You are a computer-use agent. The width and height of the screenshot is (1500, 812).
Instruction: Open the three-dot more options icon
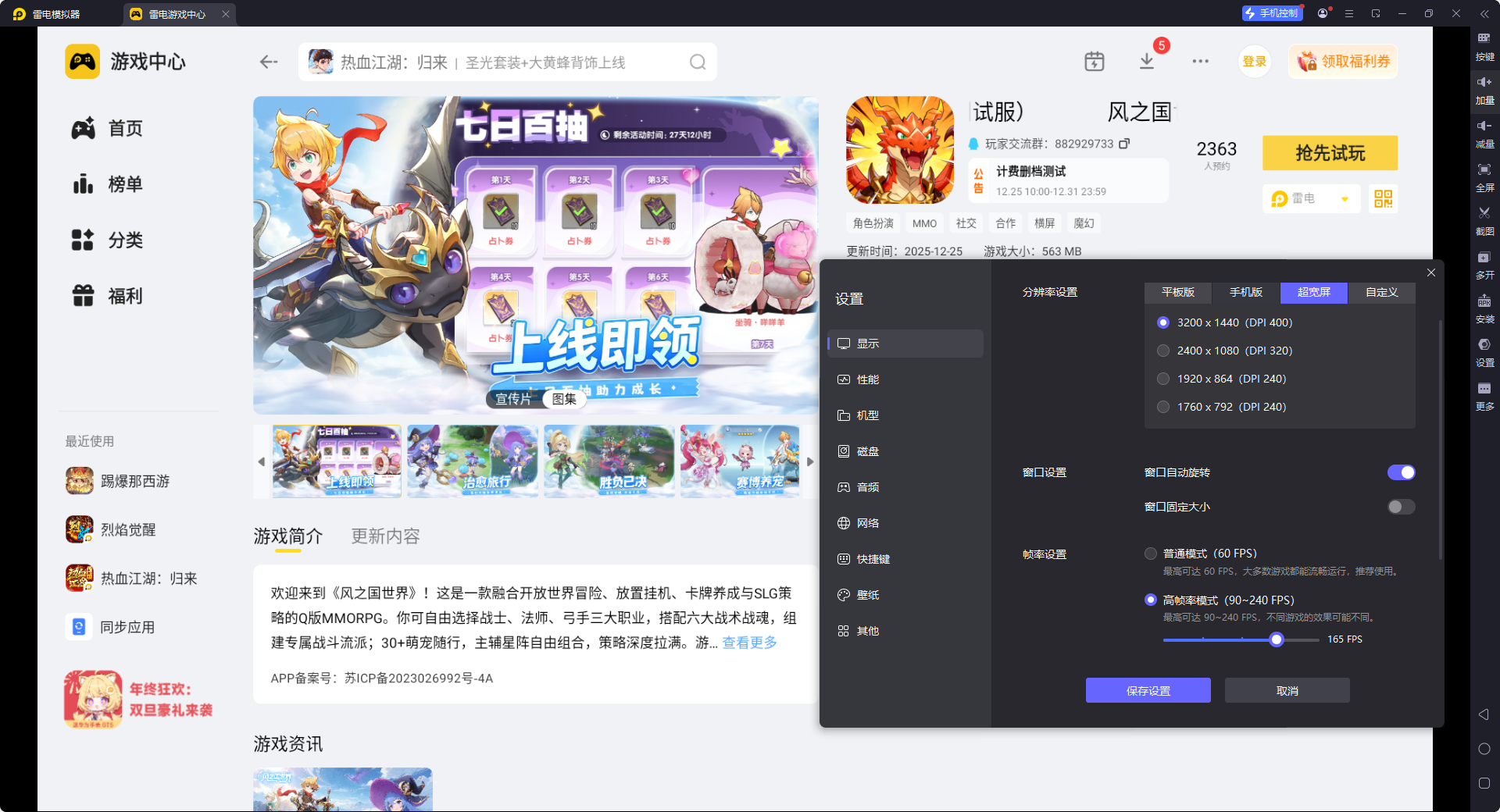click(1200, 61)
